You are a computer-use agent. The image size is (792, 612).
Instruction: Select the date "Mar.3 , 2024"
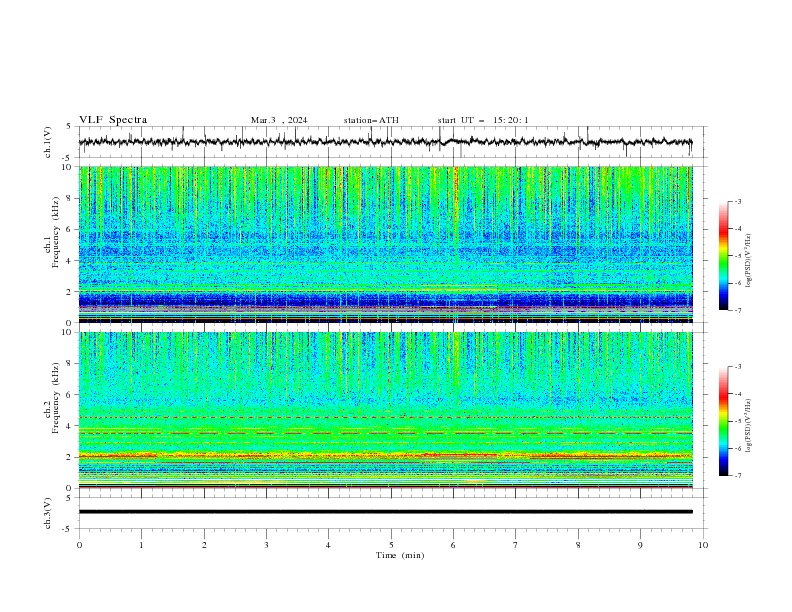click(x=279, y=120)
